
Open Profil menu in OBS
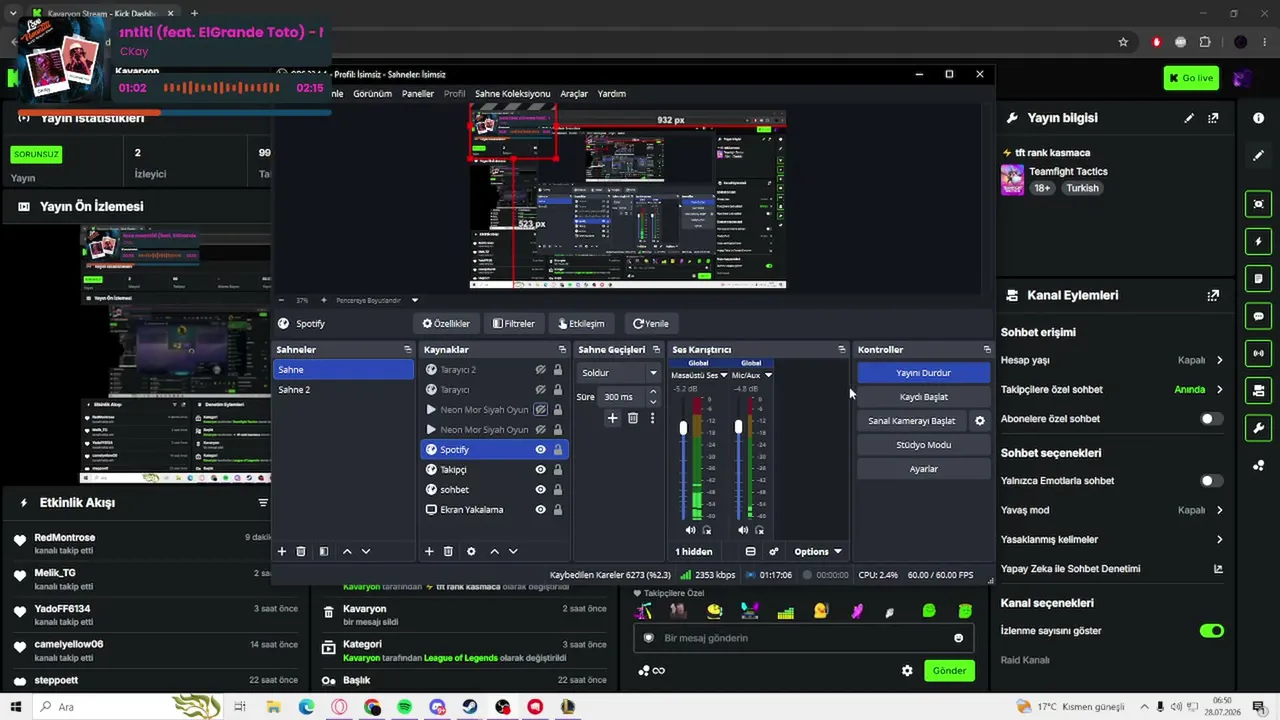(455, 94)
